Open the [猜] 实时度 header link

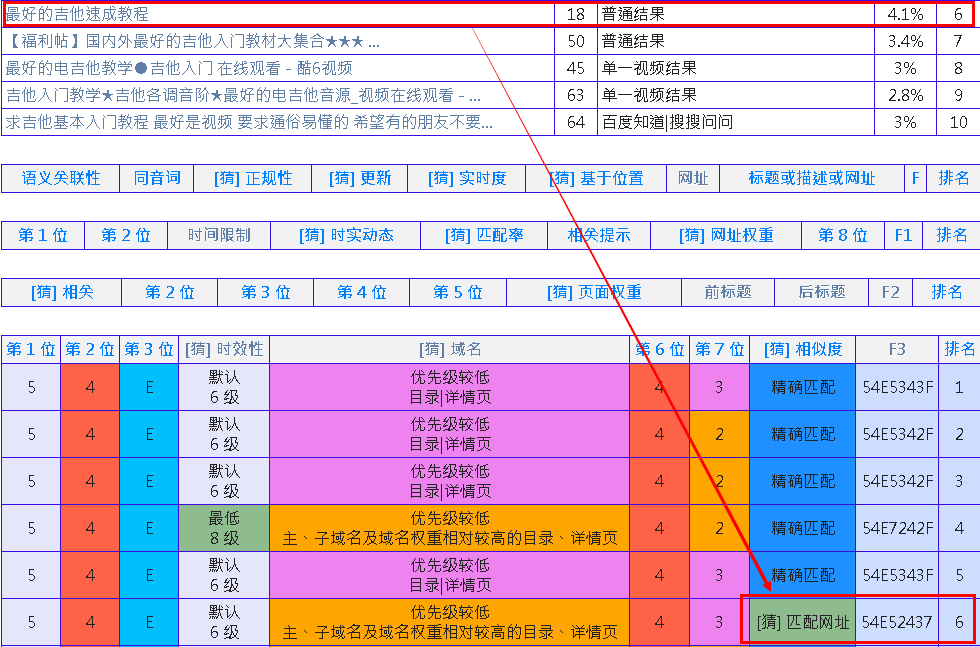point(467,178)
